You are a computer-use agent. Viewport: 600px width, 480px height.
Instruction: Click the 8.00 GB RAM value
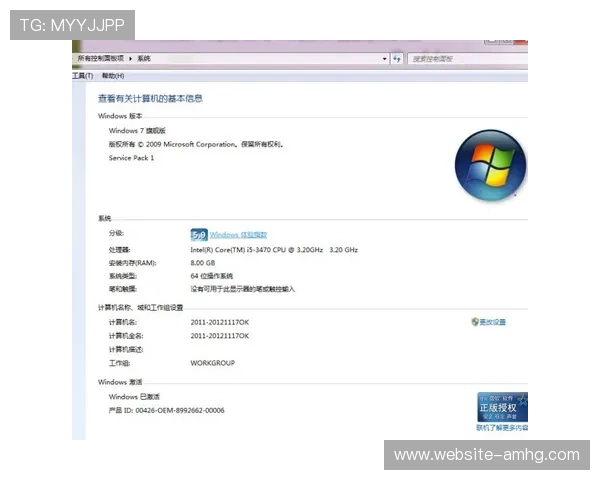pos(203,263)
